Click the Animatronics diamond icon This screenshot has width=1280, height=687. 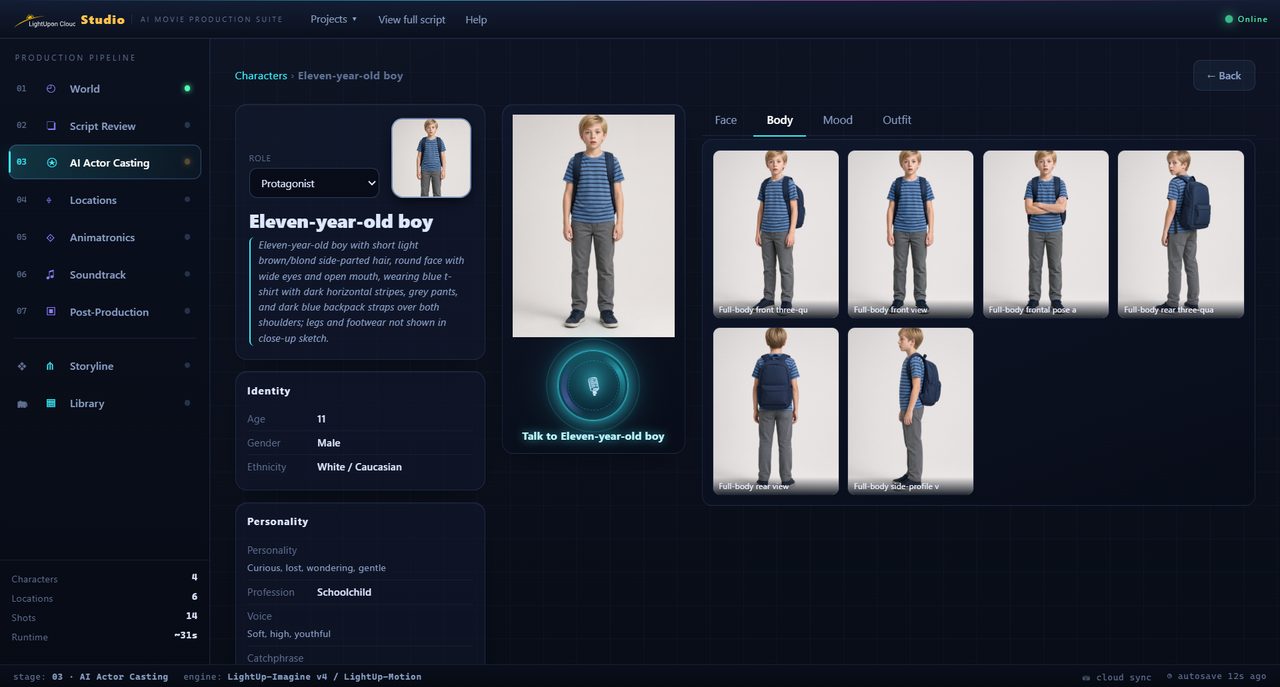(51, 238)
